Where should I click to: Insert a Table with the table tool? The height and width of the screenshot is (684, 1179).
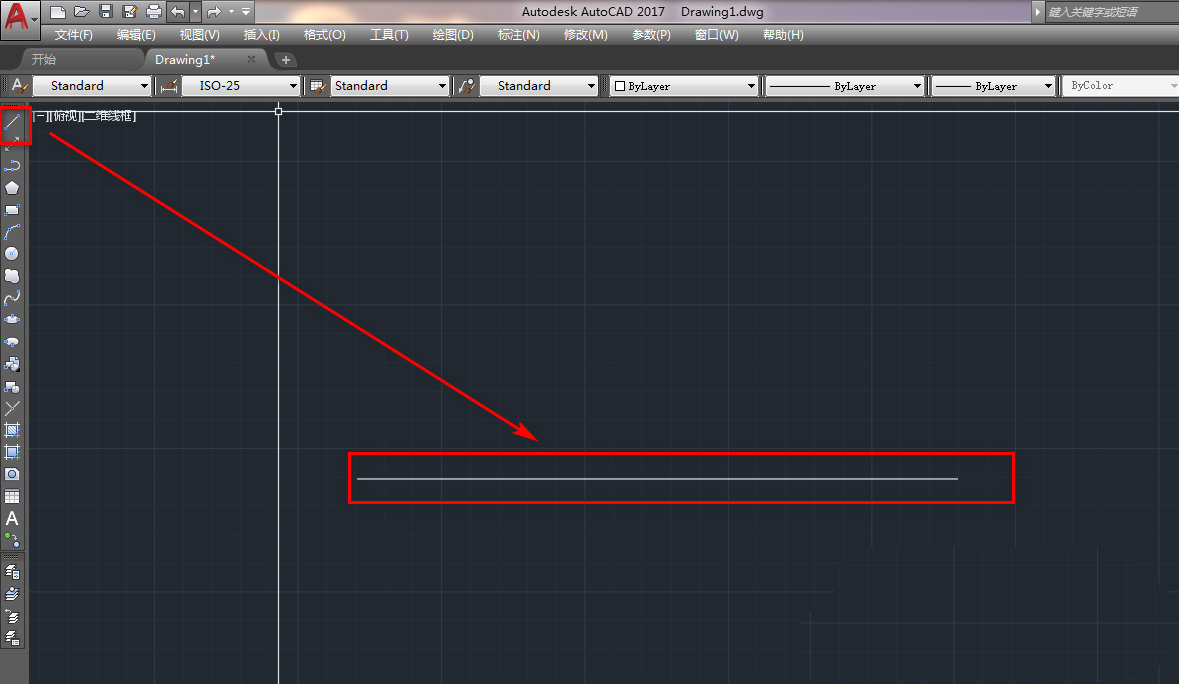[x=12, y=496]
